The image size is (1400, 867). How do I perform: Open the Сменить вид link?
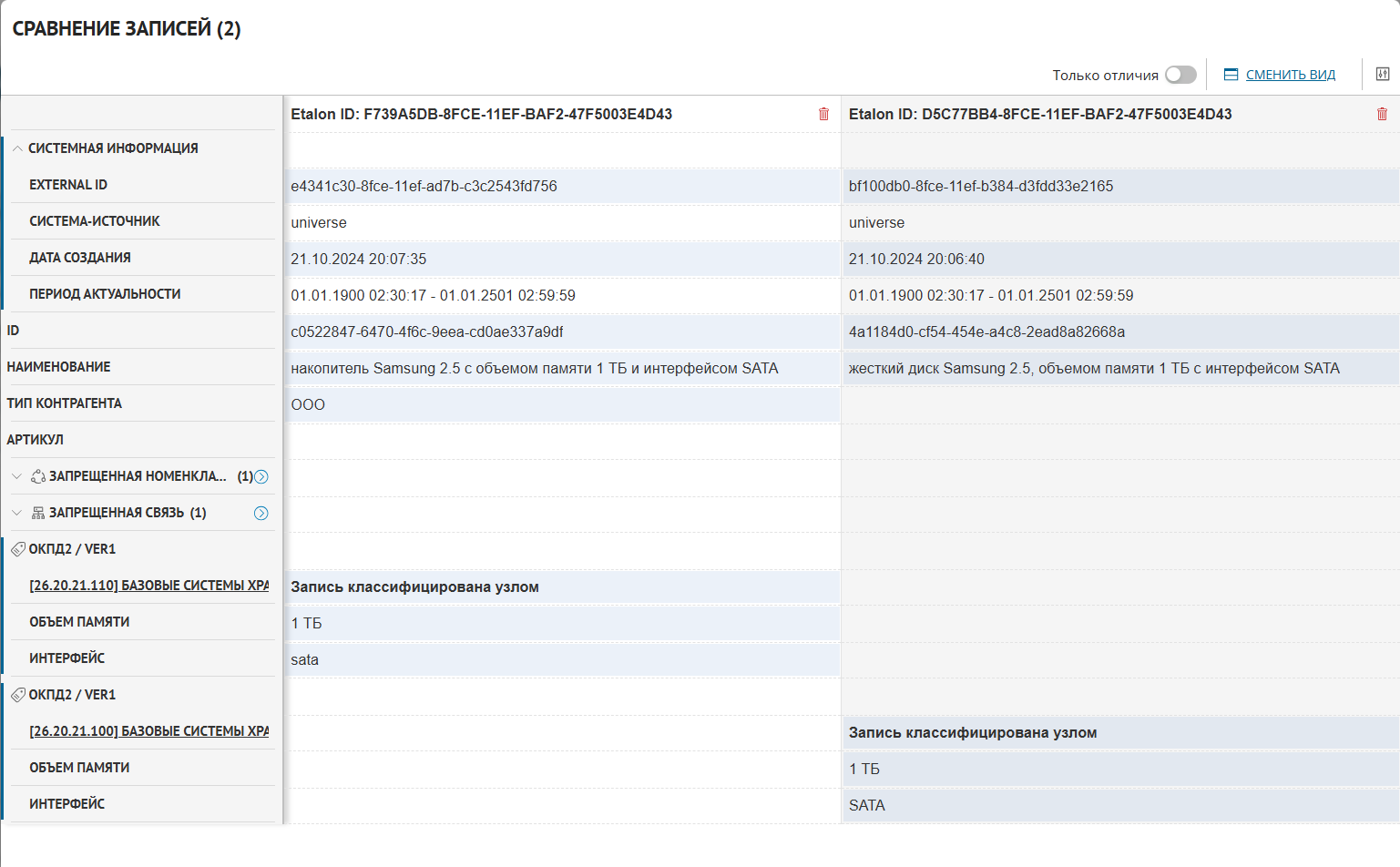point(1290,75)
